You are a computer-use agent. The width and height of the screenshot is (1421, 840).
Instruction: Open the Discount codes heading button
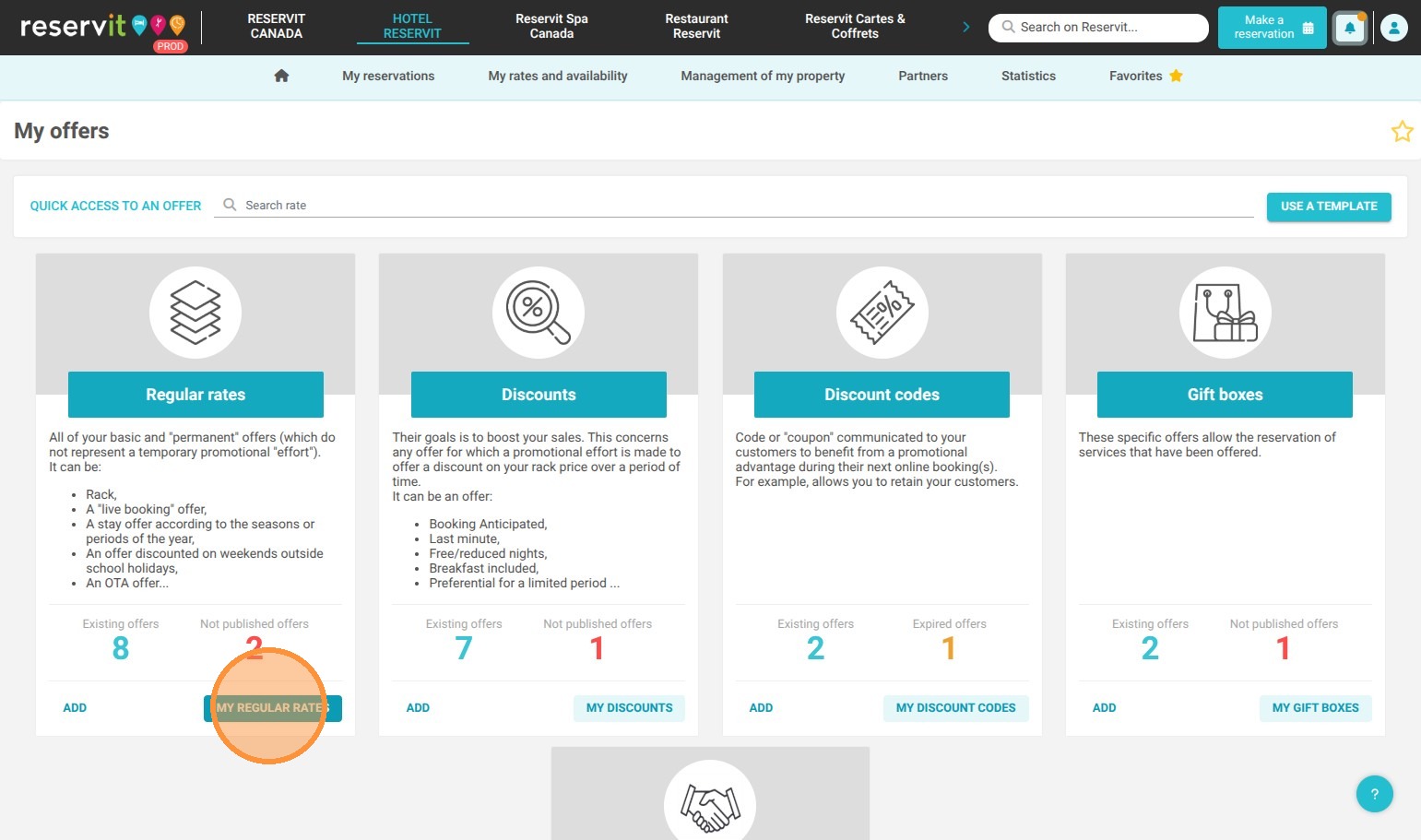click(x=882, y=395)
